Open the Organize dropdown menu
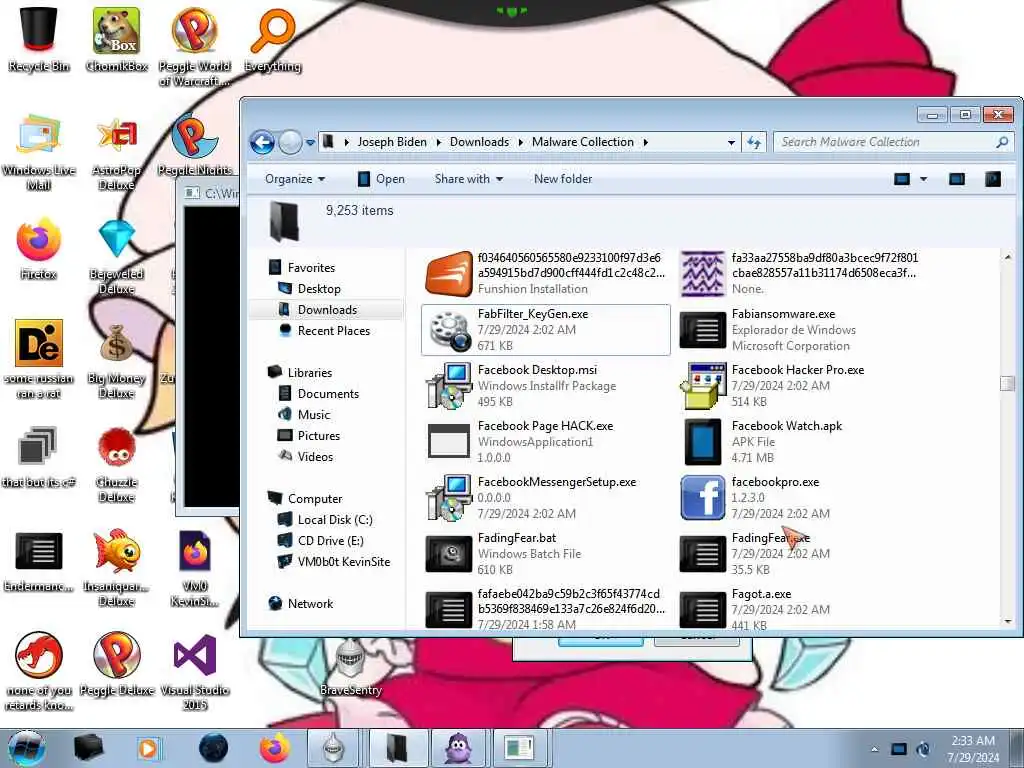This screenshot has height=768, width=1024. [295, 179]
